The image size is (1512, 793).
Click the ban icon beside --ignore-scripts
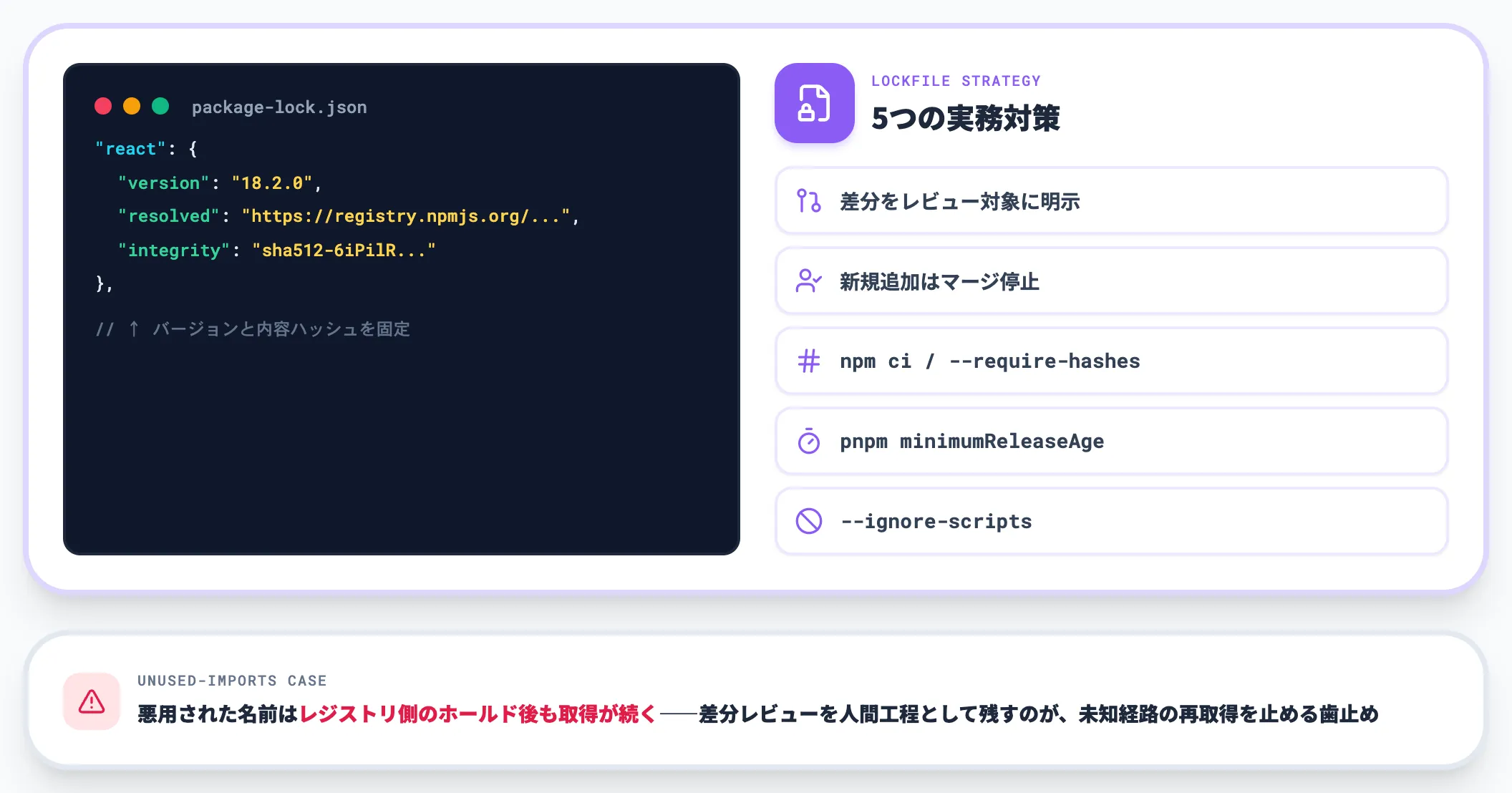pyautogui.click(x=809, y=521)
